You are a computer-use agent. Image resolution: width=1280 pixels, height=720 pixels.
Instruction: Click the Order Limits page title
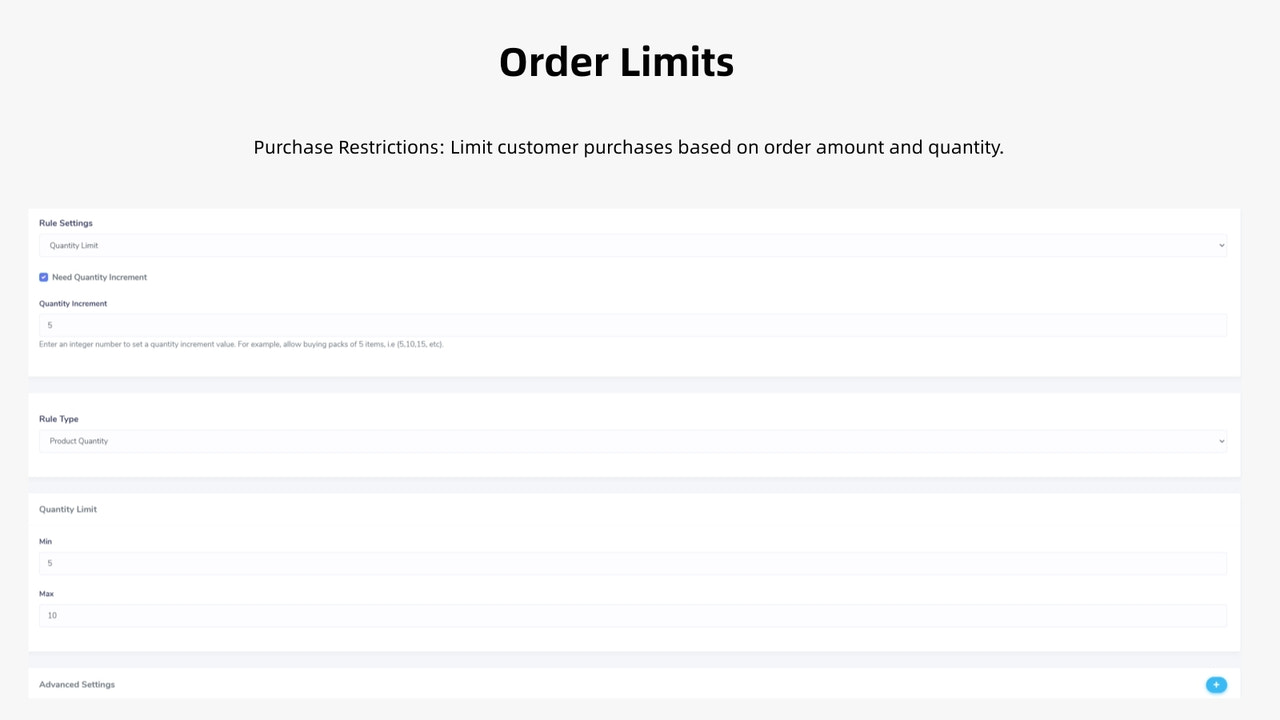tap(616, 61)
